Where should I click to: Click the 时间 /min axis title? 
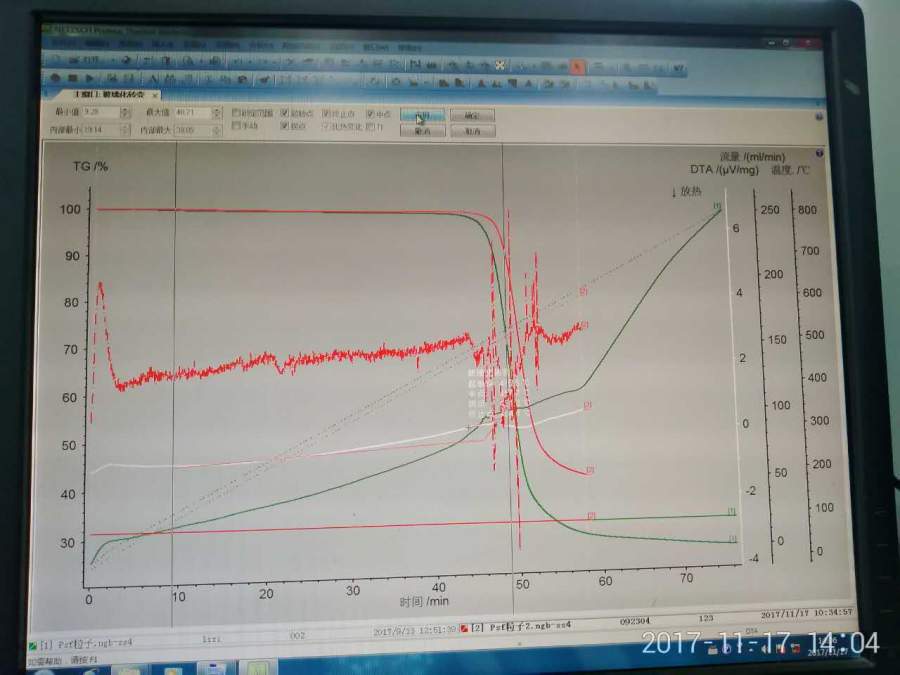[x=424, y=601]
